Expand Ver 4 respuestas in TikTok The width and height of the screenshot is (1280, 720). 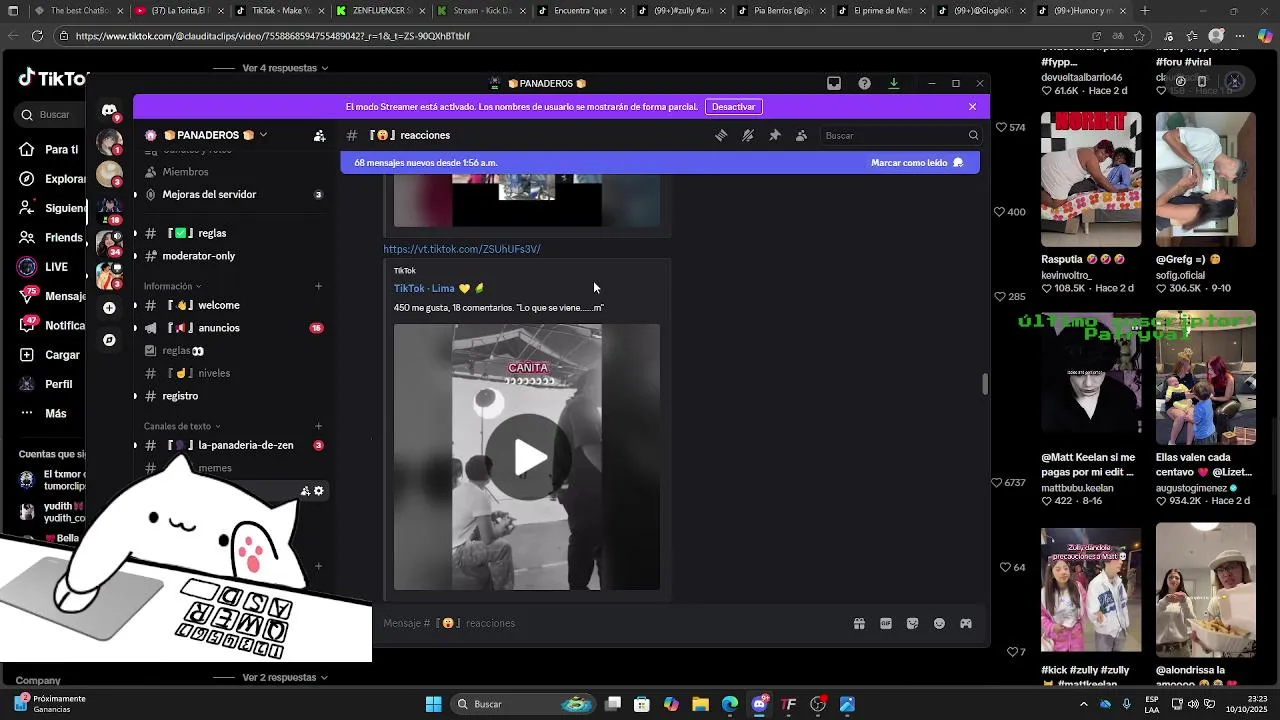point(285,68)
